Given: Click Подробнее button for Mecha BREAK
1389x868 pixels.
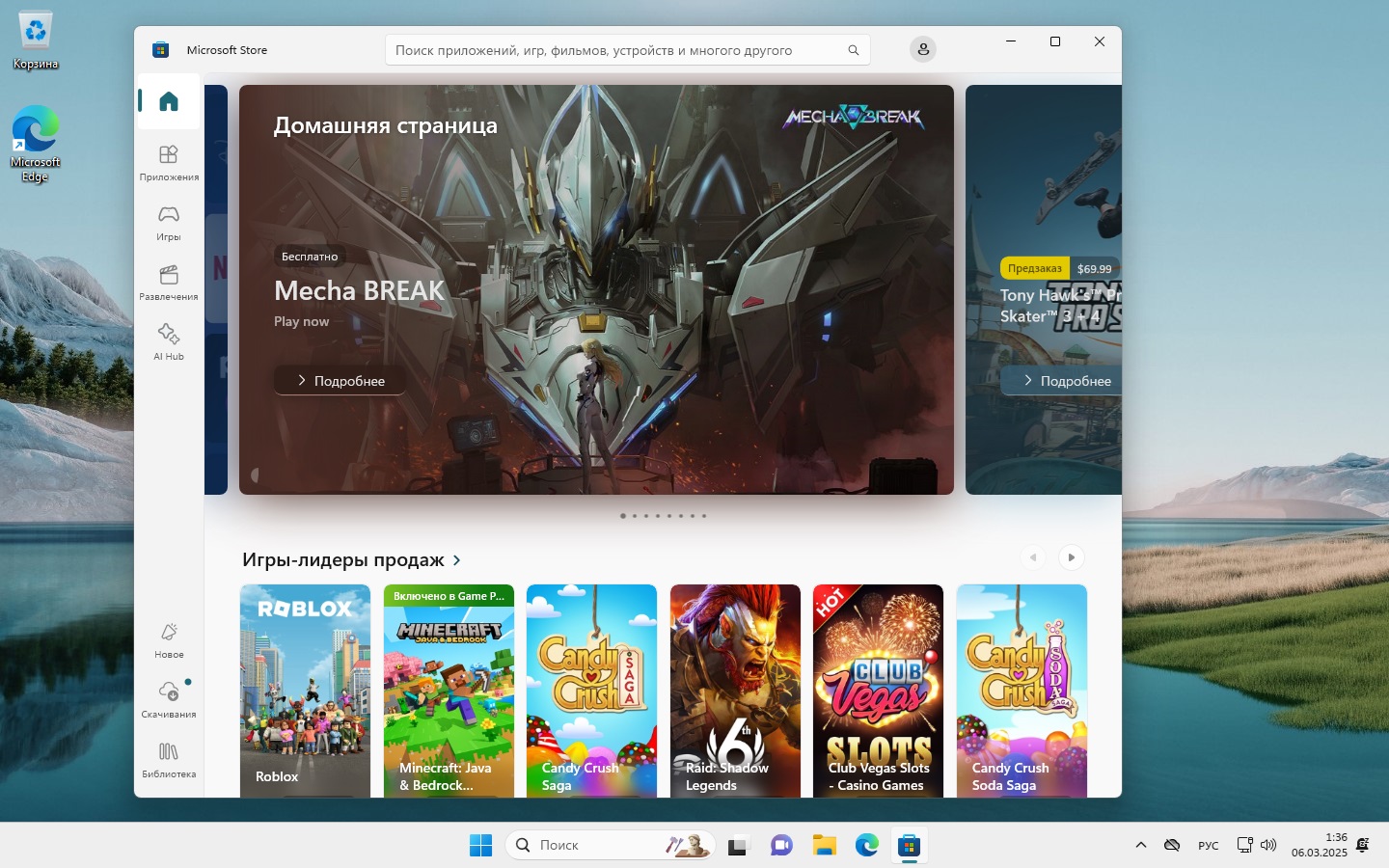Looking at the screenshot, I should tap(340, 381).
